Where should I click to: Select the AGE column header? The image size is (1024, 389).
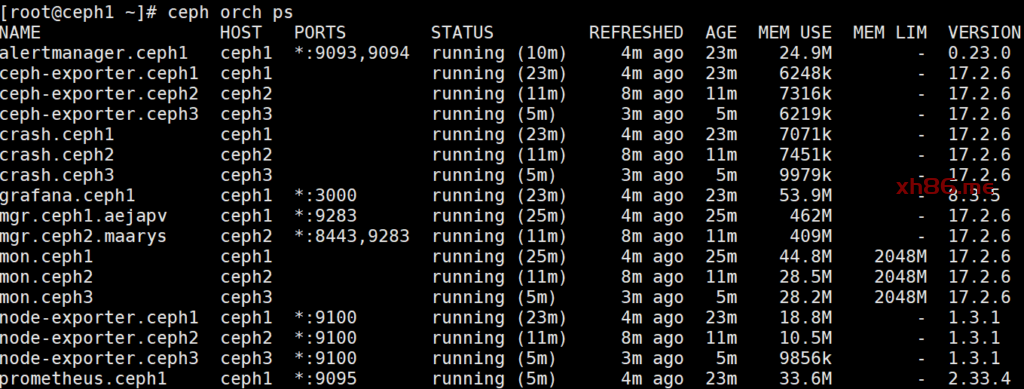click(721, 33)
